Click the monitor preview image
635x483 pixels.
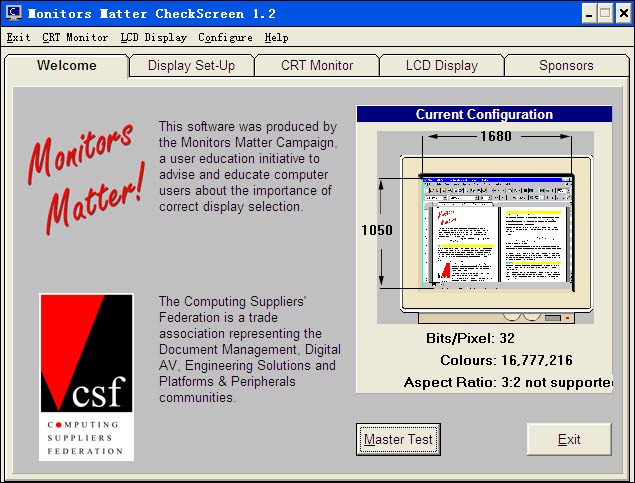coord(485,227)
